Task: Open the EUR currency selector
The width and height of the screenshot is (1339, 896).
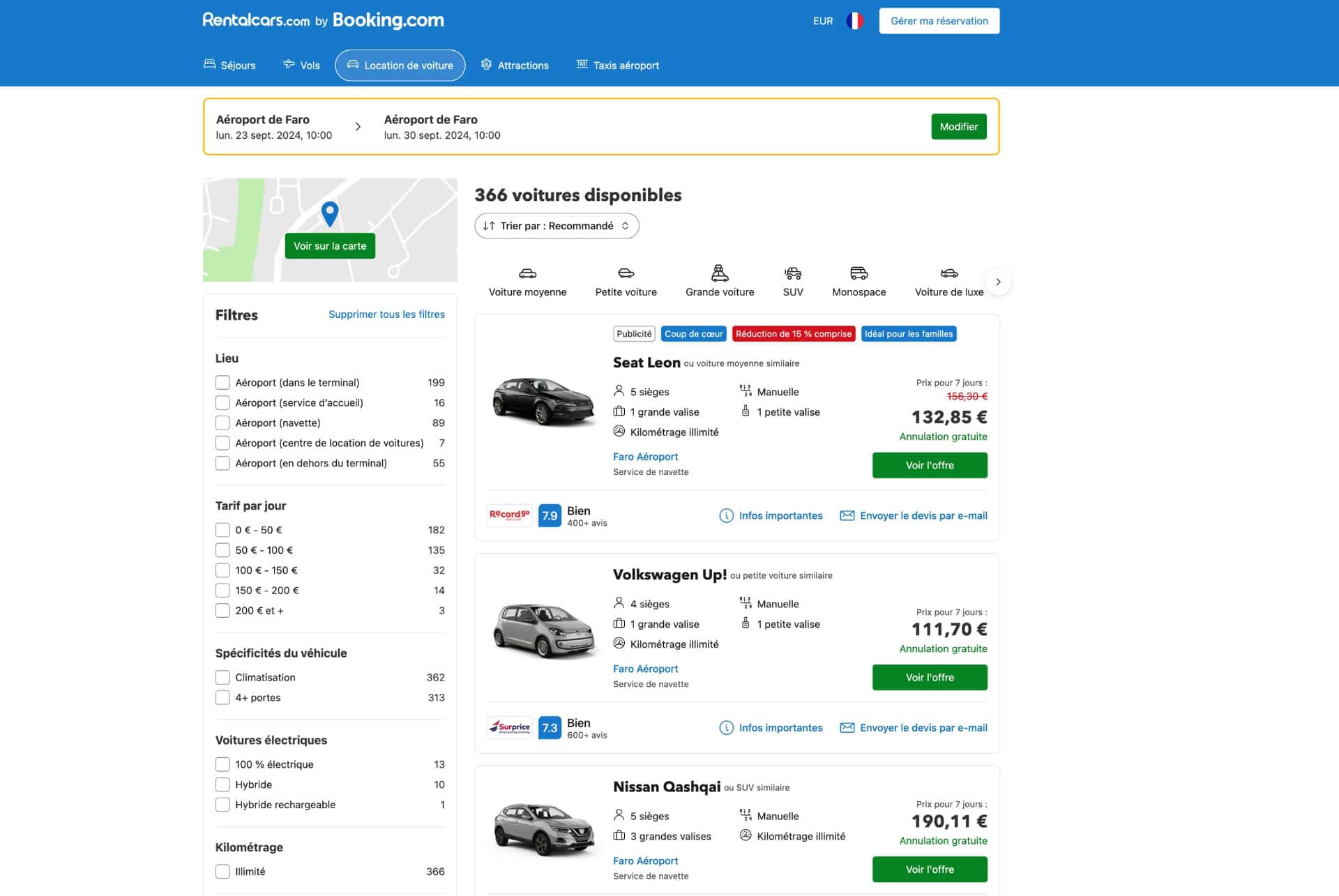Action: (823, 21)
